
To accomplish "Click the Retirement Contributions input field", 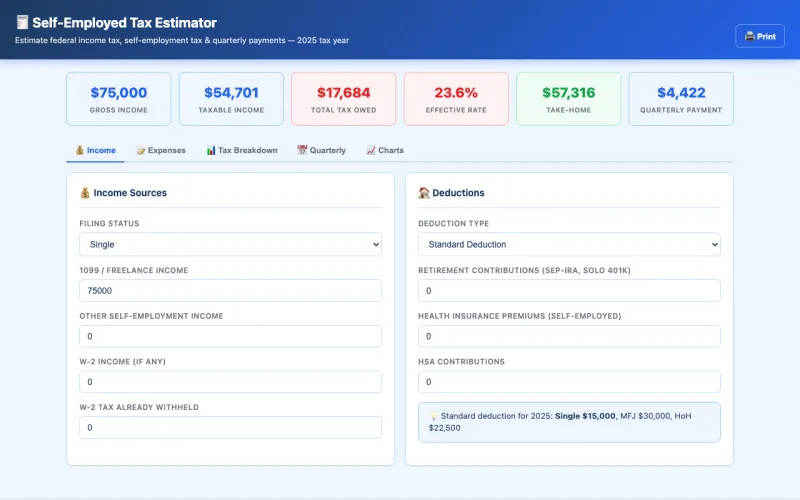I will click(x=568, y=290).
